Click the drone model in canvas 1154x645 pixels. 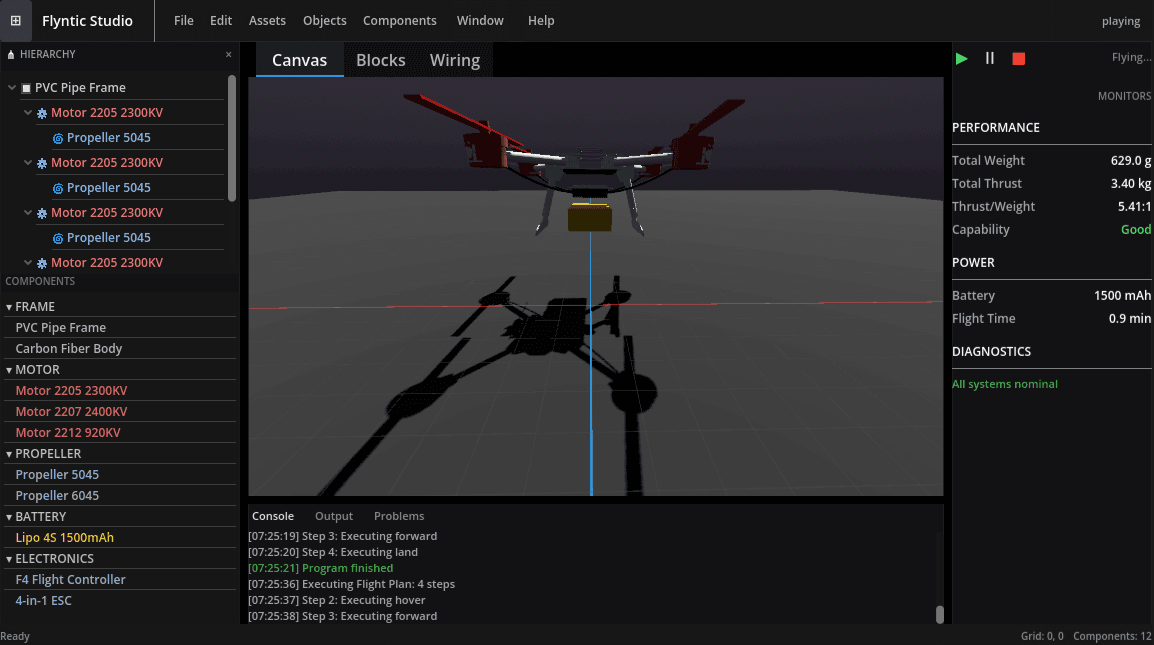[x=589, y=168]
